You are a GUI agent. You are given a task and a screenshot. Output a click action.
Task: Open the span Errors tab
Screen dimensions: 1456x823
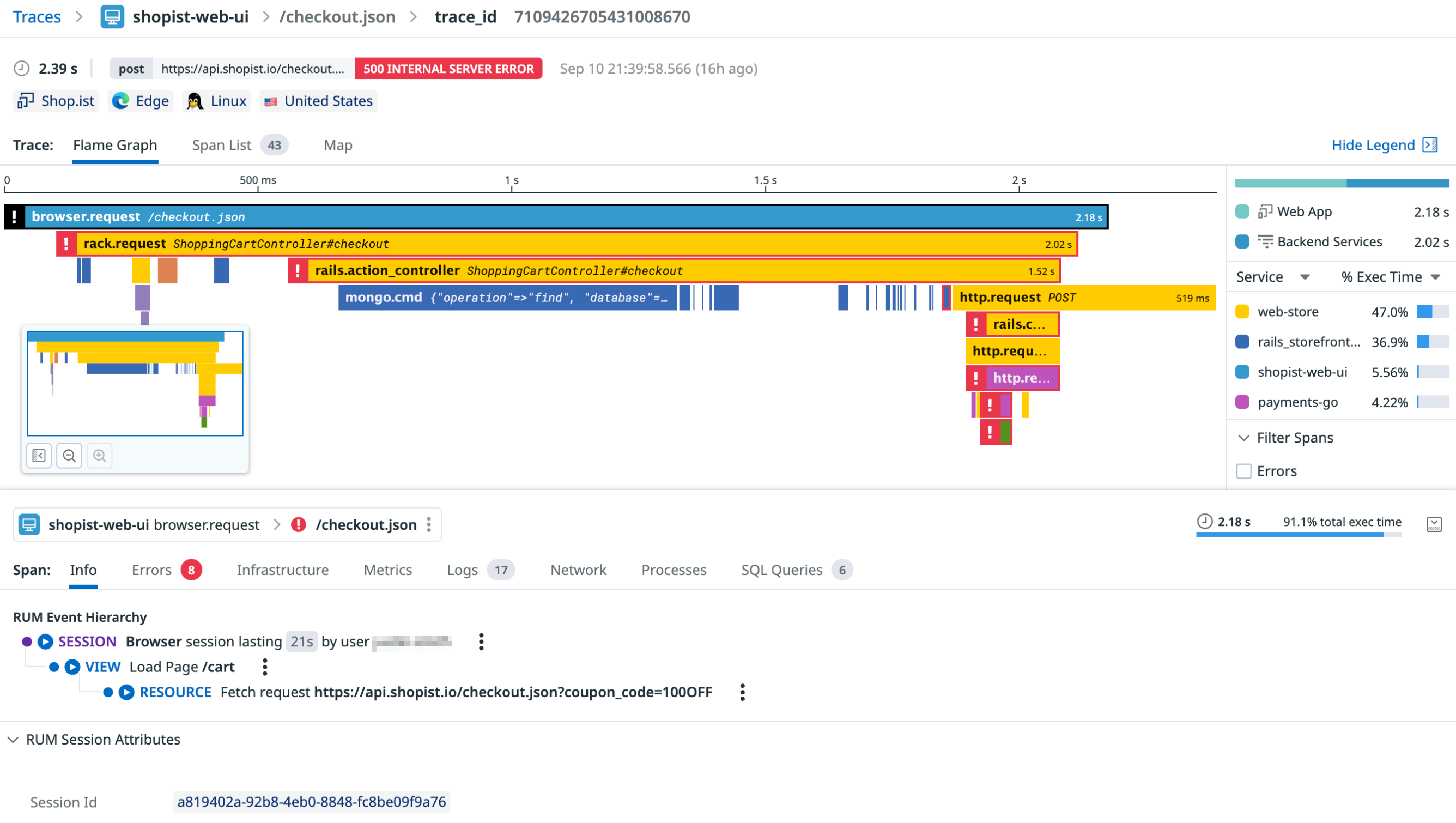[x=166, y=569]
